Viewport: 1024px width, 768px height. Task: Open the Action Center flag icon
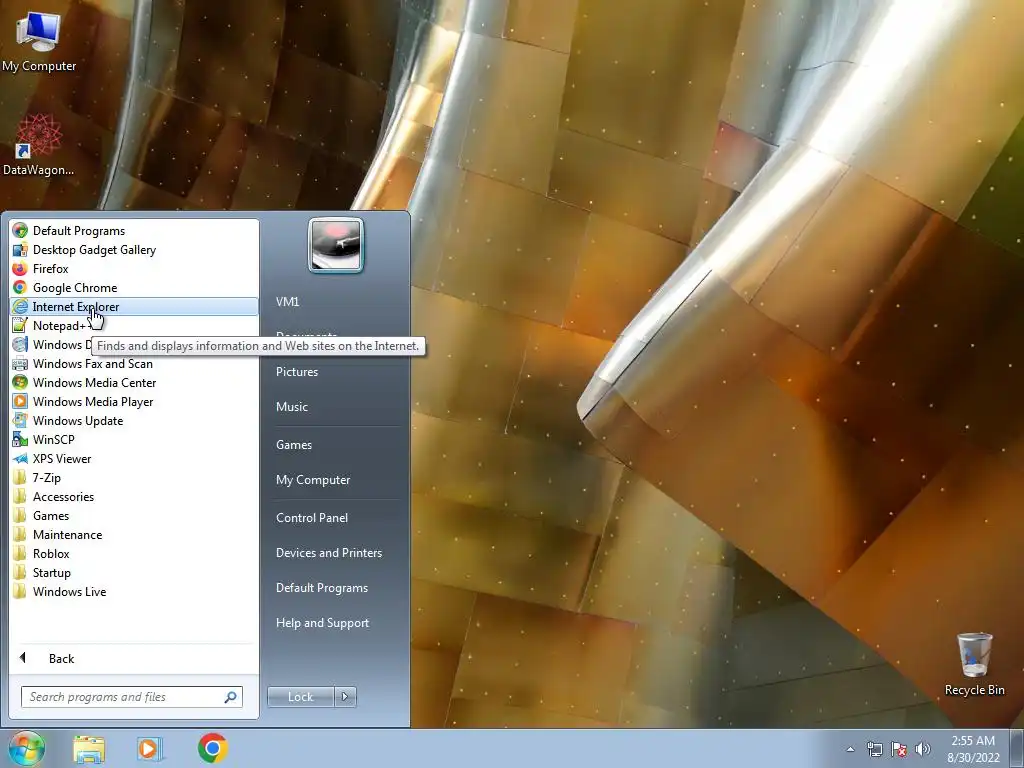coord(899,749)
